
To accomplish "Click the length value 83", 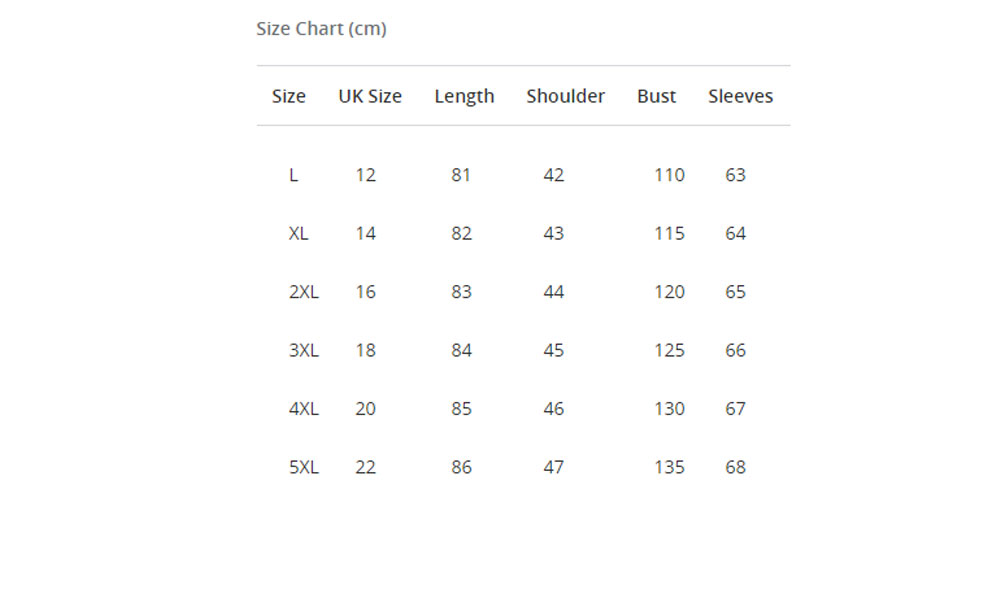I will (461, 292).
